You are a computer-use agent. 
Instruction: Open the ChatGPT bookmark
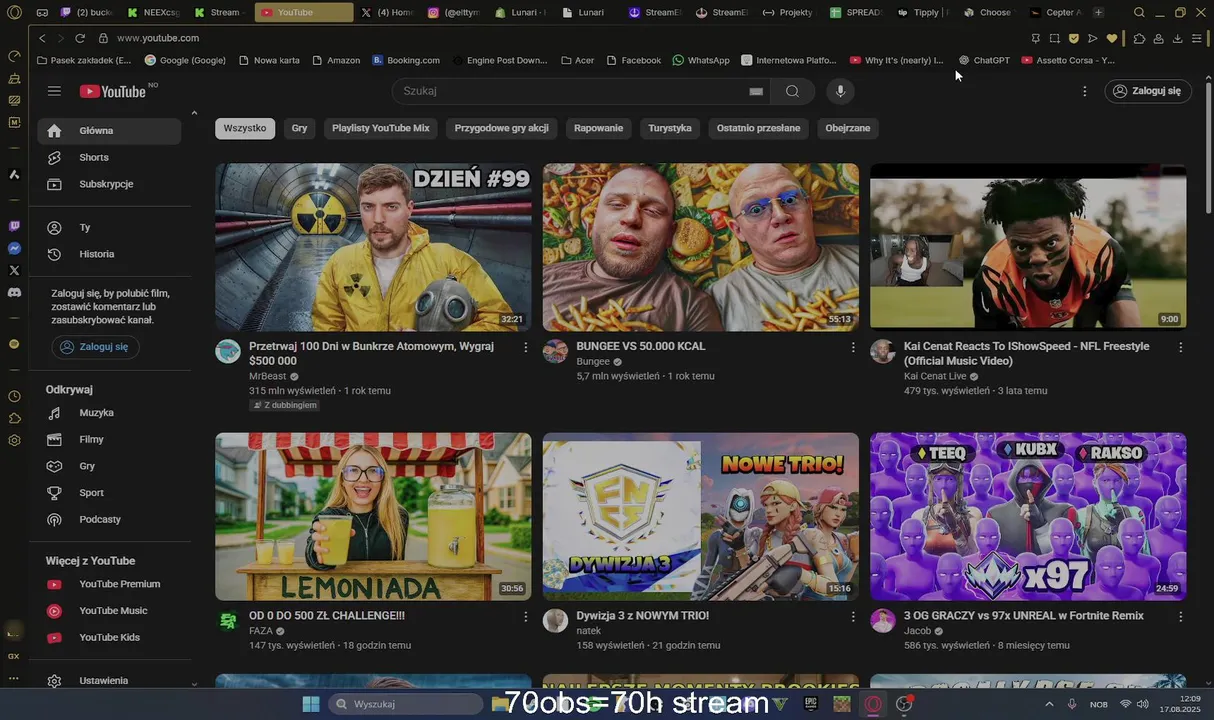click(984, 60)
